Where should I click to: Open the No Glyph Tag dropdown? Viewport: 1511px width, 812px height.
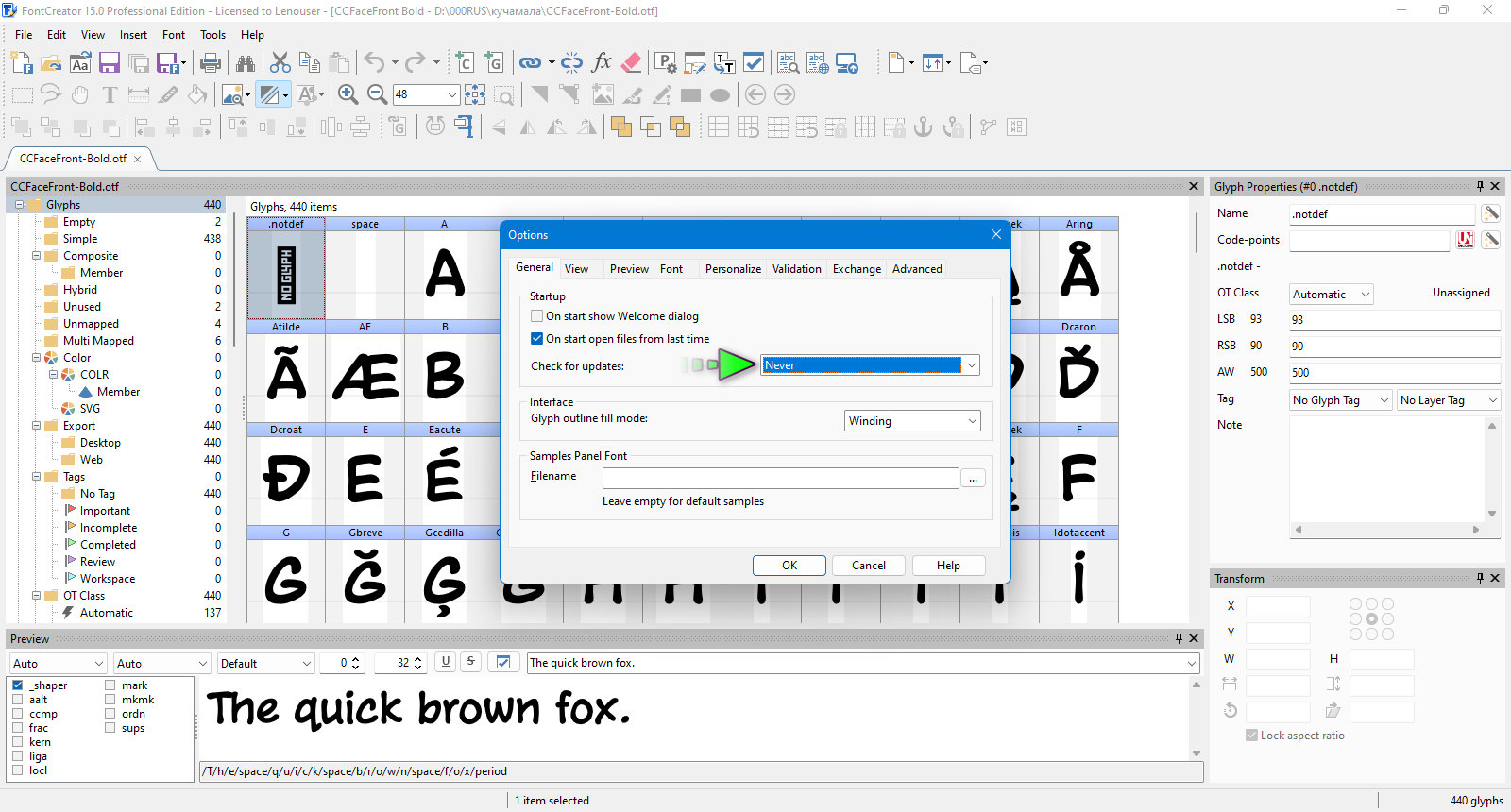click(1341, 400)
